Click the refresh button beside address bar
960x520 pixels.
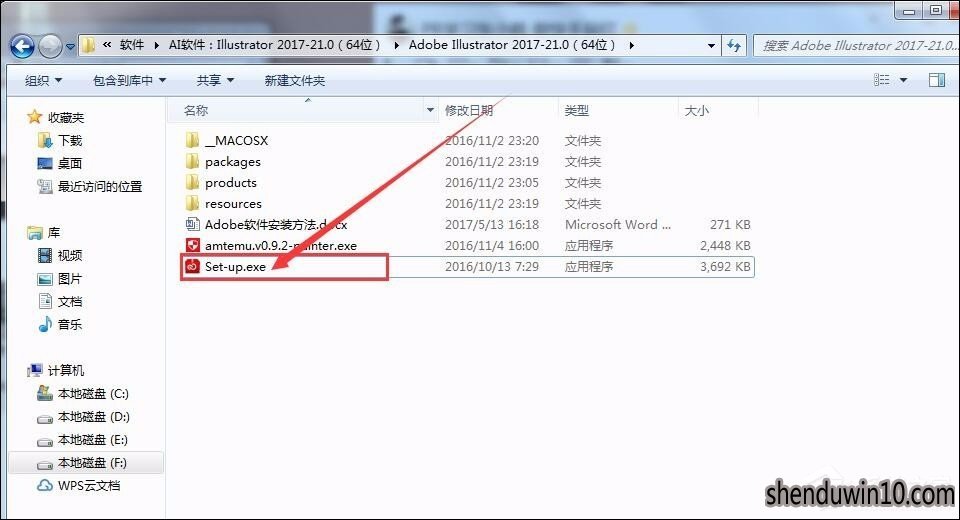(x=733, y=45)
